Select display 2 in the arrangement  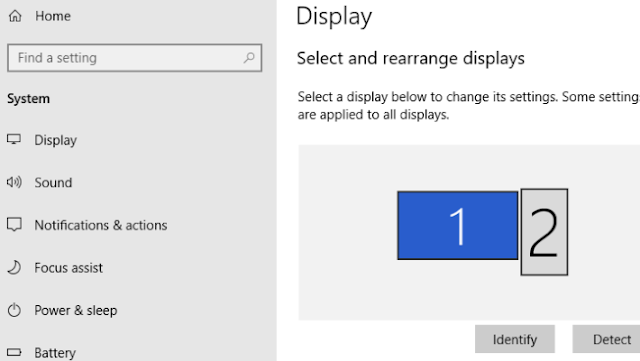(x=544, y=232)
